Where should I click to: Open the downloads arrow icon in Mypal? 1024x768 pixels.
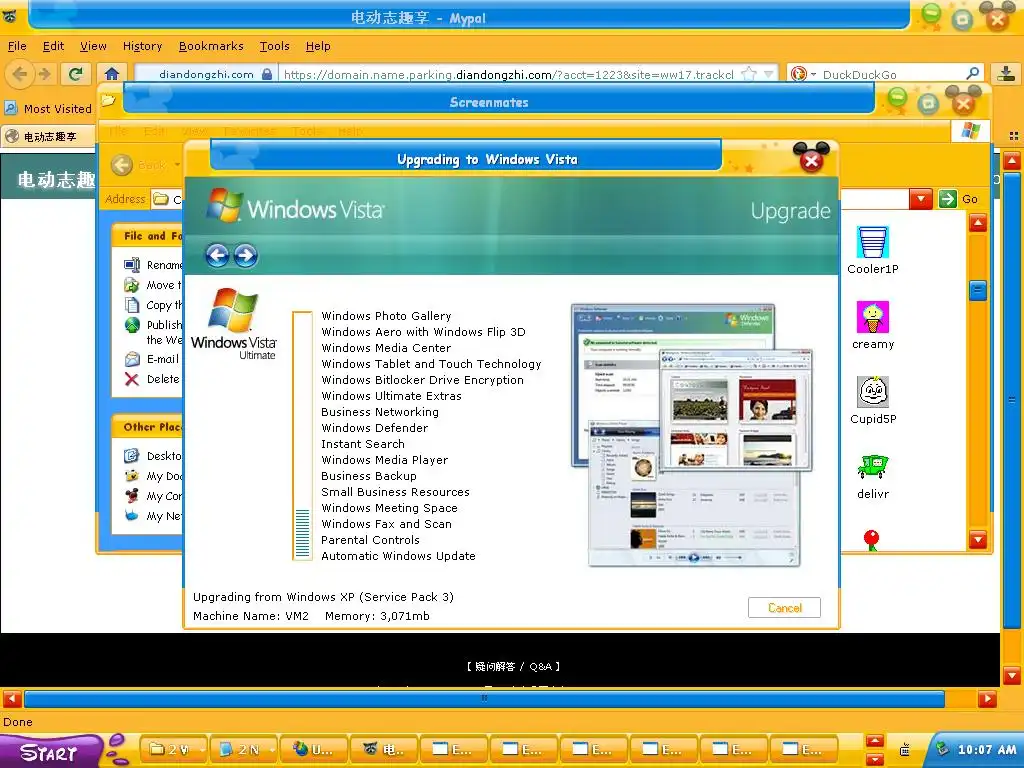[x=1006, y=74]
